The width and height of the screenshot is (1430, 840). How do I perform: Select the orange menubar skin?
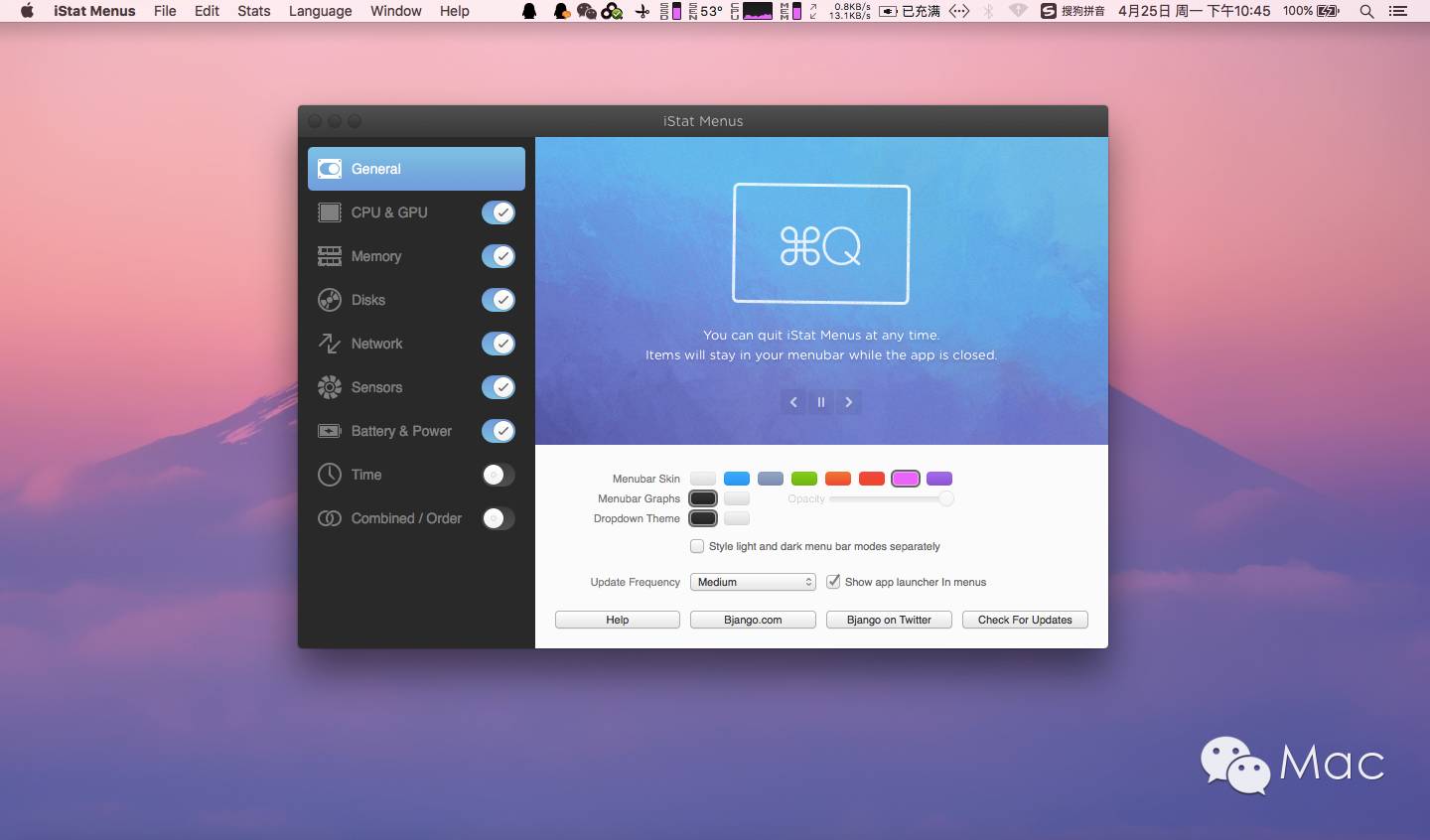tap(838, 479)
